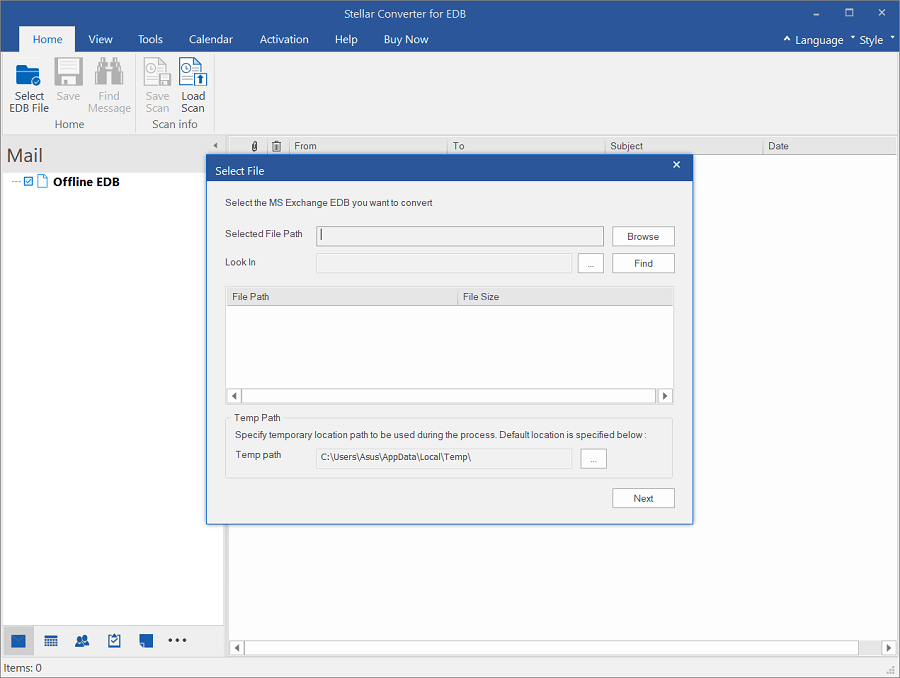Click main message list right scroll arrow

pyautogui.click(x=889, y=648)
